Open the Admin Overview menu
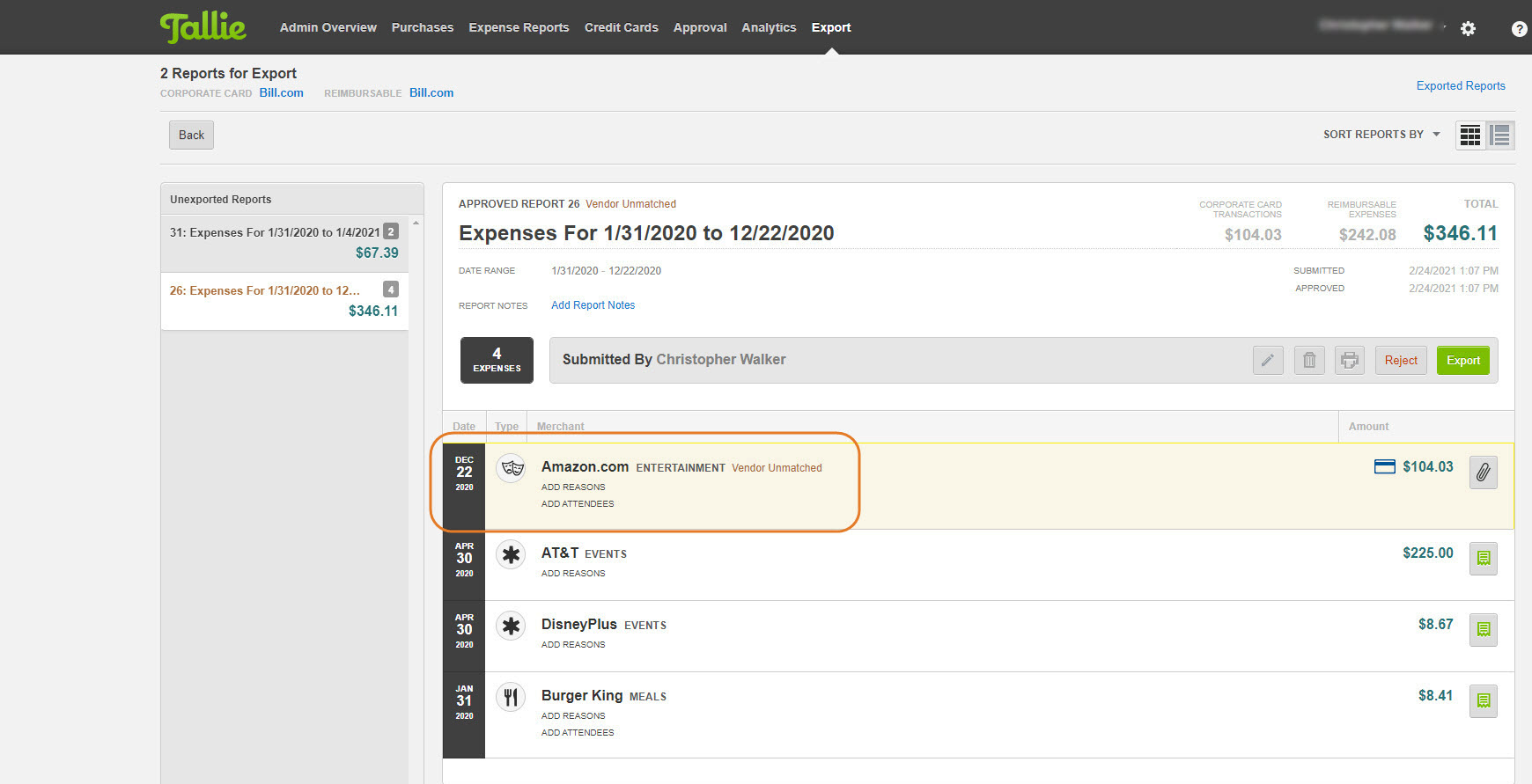The width and height of the screenshot is (1532, 784). [328, 27]
